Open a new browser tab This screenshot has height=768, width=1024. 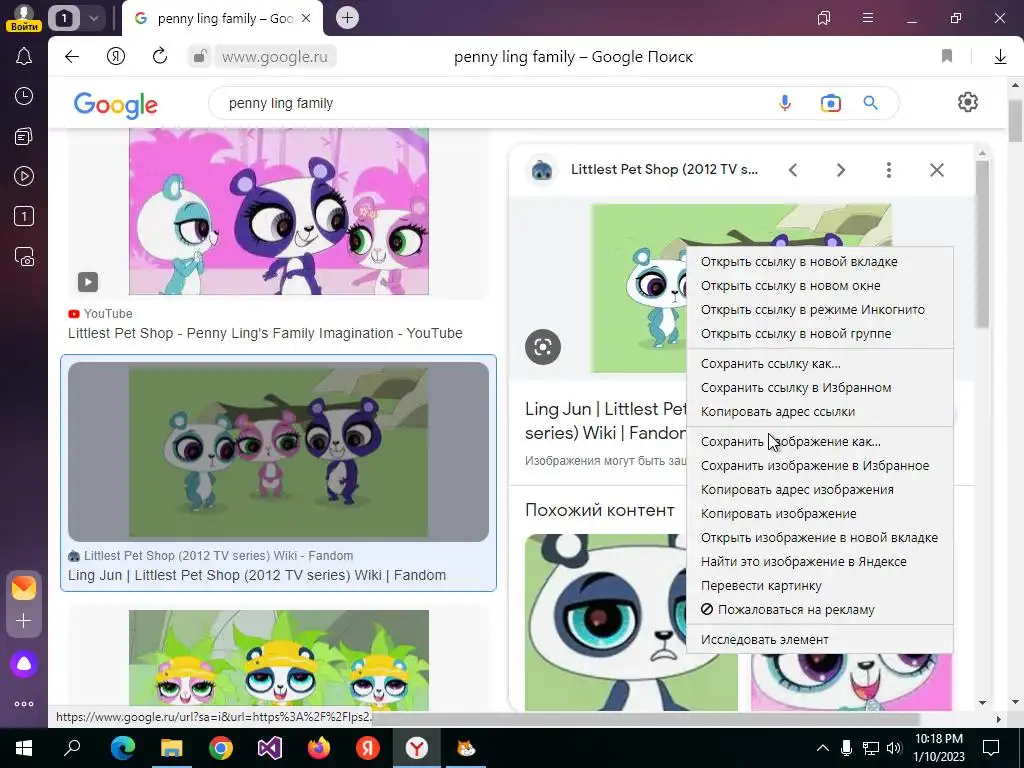pos(347,18)
